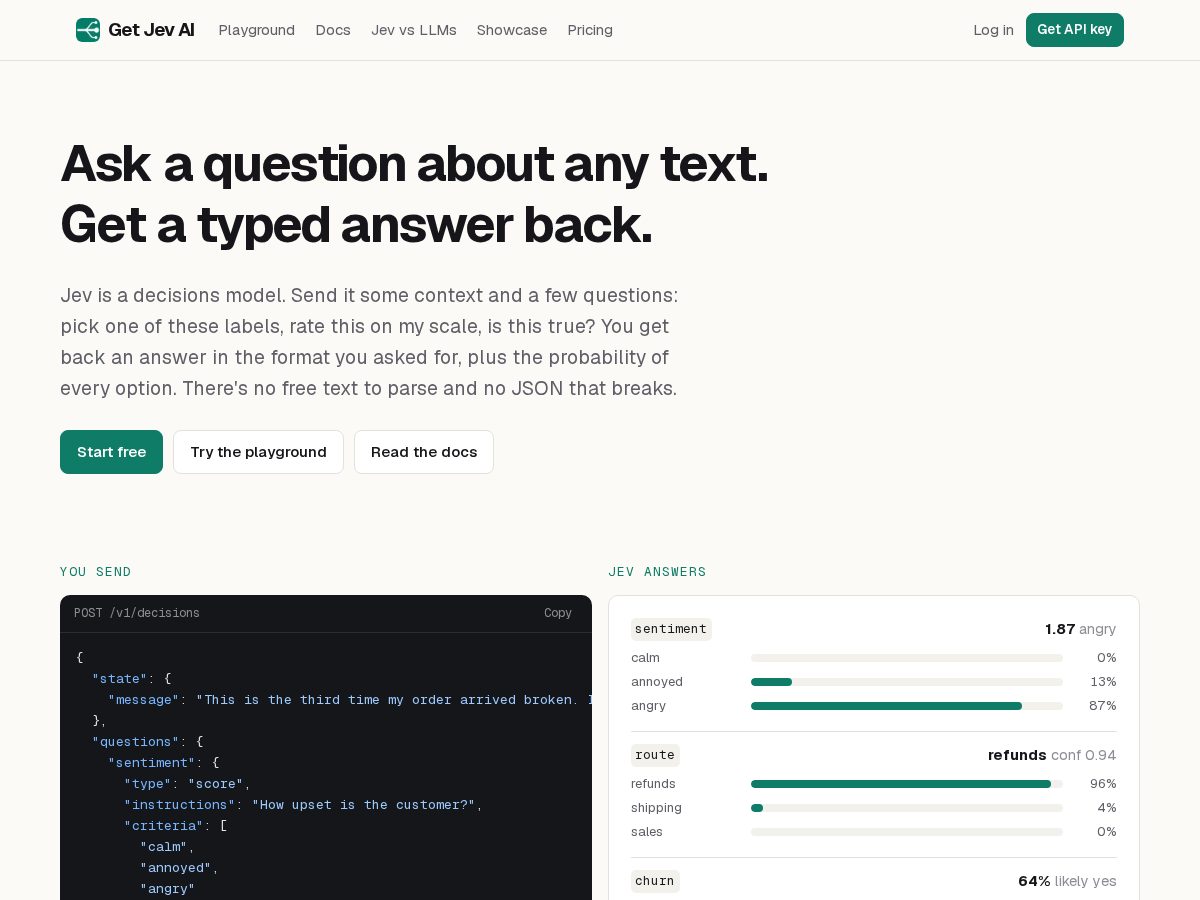
Task: Click the "criteria" code line
Action: point(175,826)
